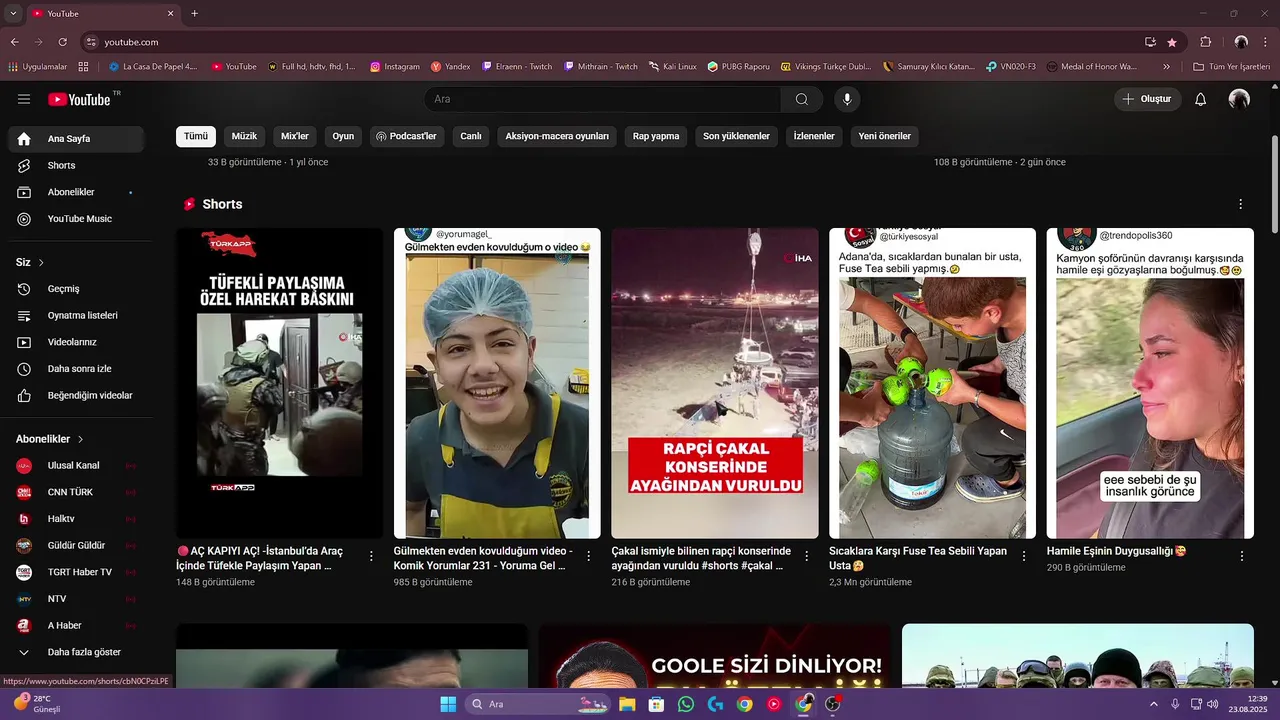Image resolution: width=1280 pixels, height=720 pixels.
Task: Open Windows Start menu
Action: pos(448,704)
